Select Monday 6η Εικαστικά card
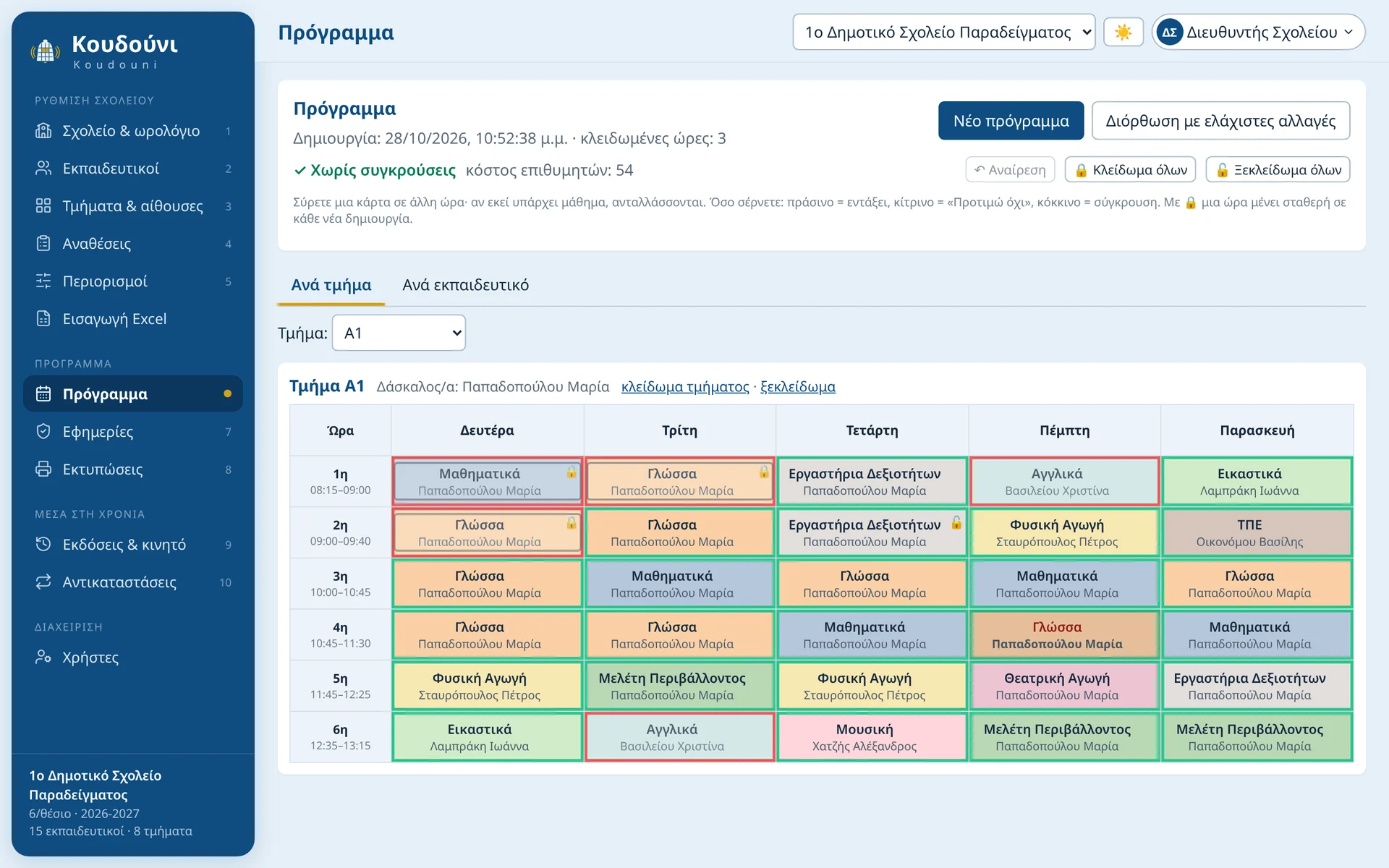Screen dimensions: 1389x868 pyautogui.click(x=487, y=737)
